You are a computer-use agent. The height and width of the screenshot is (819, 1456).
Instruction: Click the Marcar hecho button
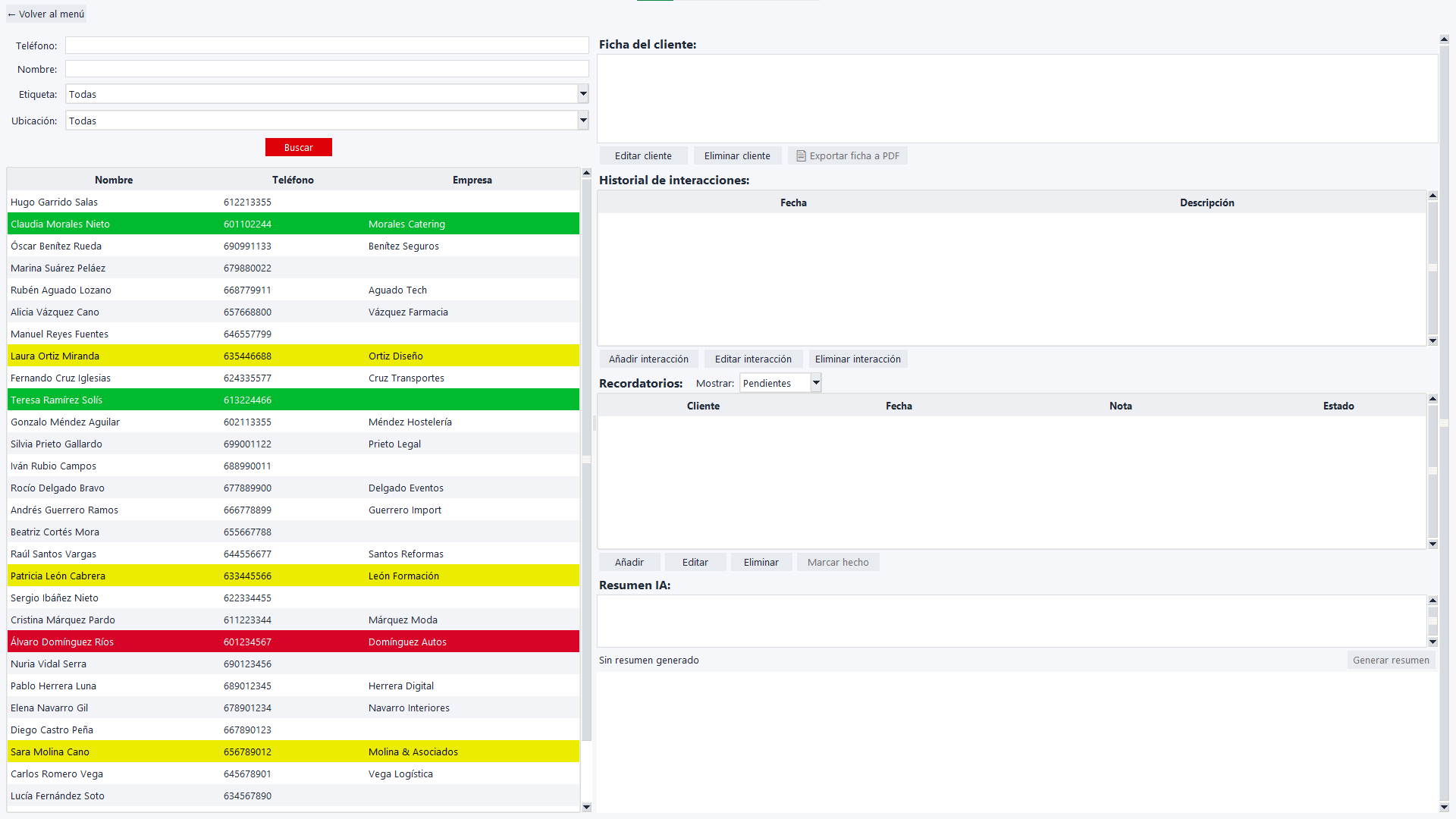click(x=838, y=562)
